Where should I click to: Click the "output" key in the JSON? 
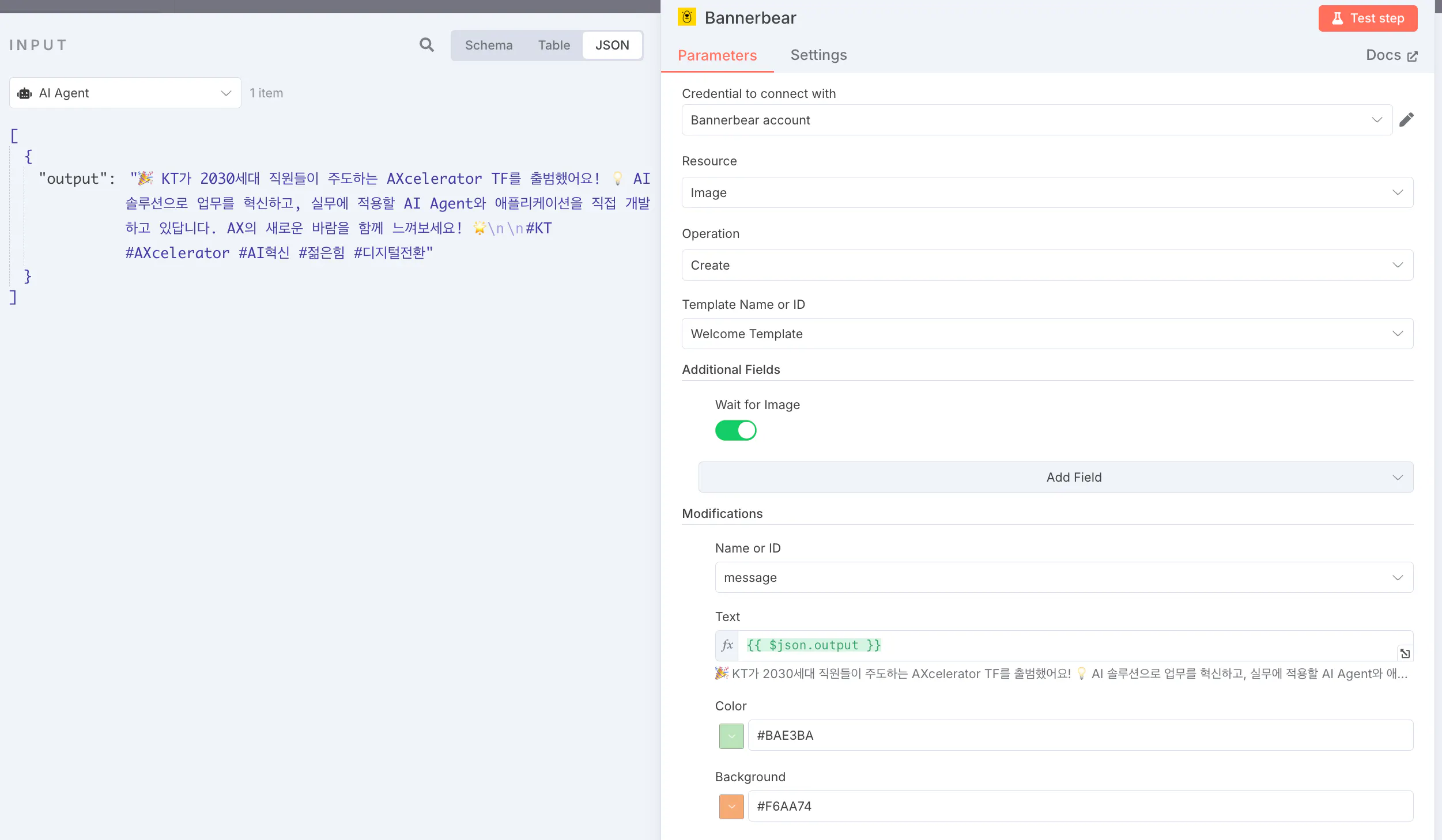point(72,179)
